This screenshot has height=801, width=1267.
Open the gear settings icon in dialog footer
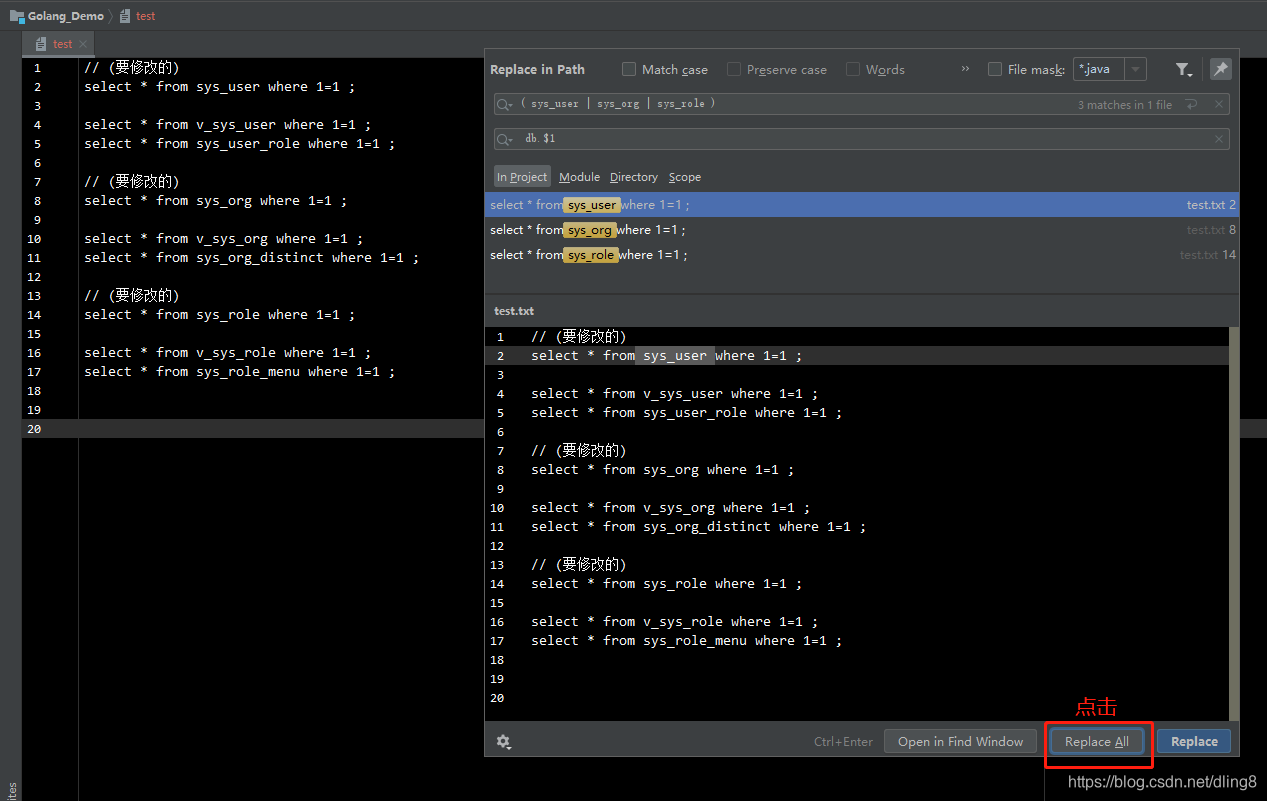tap(503, 741)
